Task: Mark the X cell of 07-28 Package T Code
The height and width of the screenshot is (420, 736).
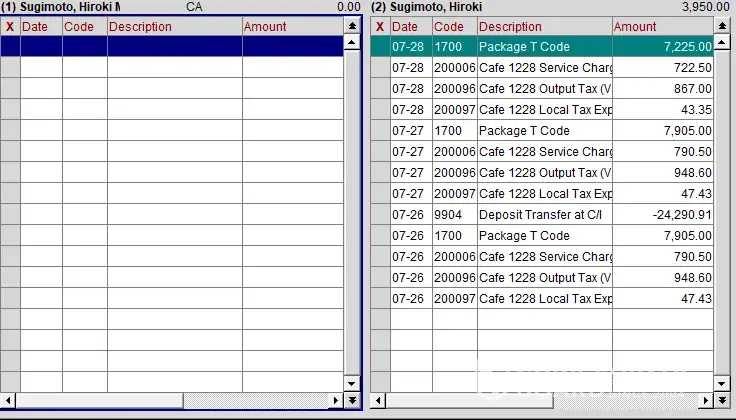Action: tap(380, 46)
